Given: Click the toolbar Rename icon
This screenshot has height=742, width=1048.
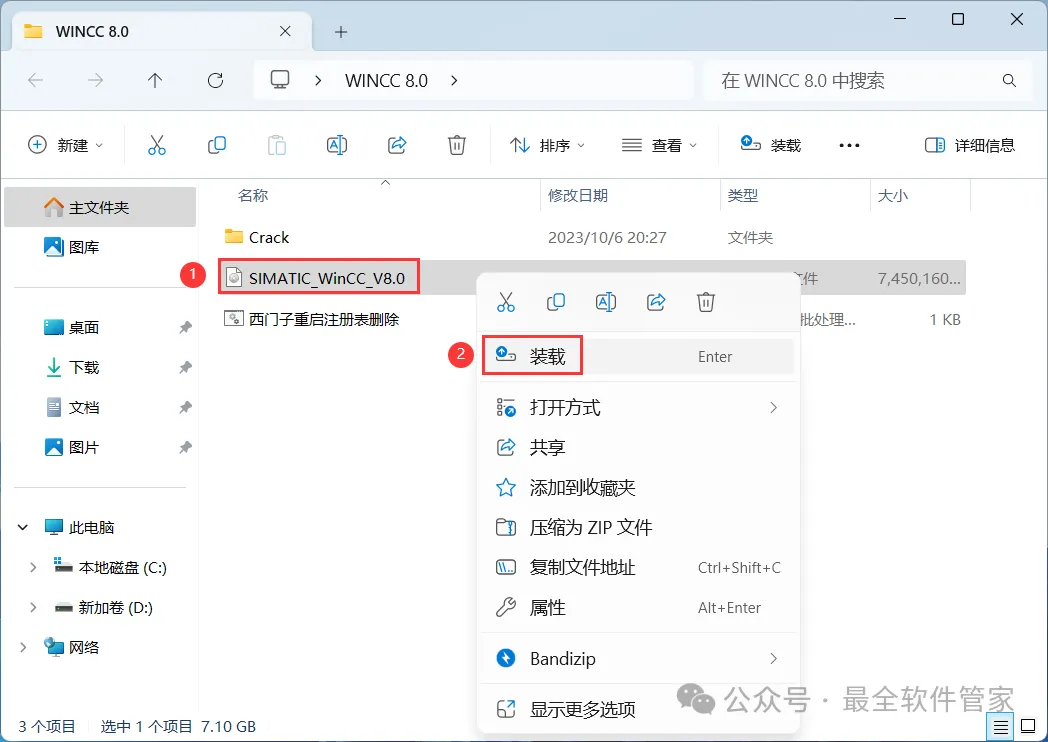Looking at the screenshot, I should [x=337, y=145].
